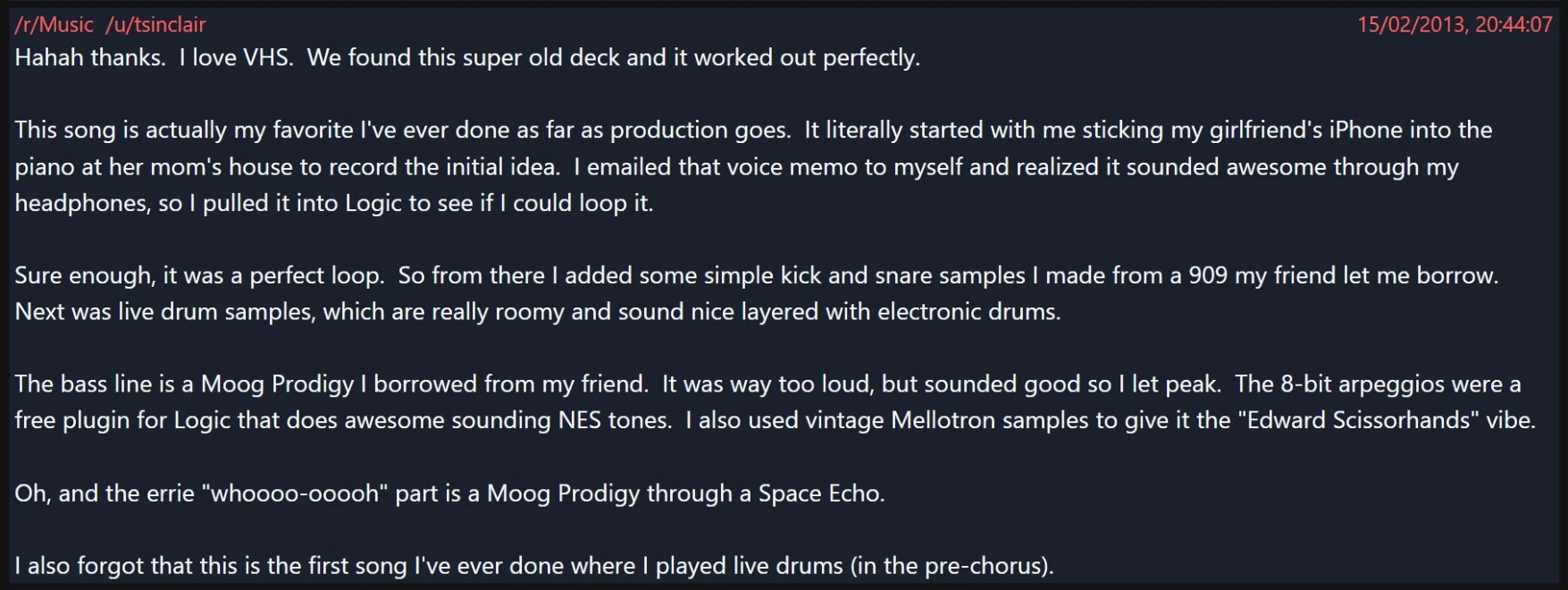The image size is (1568, 590).
Task: Click the word "headphones" in the comment
Action: tap(82, 204)
